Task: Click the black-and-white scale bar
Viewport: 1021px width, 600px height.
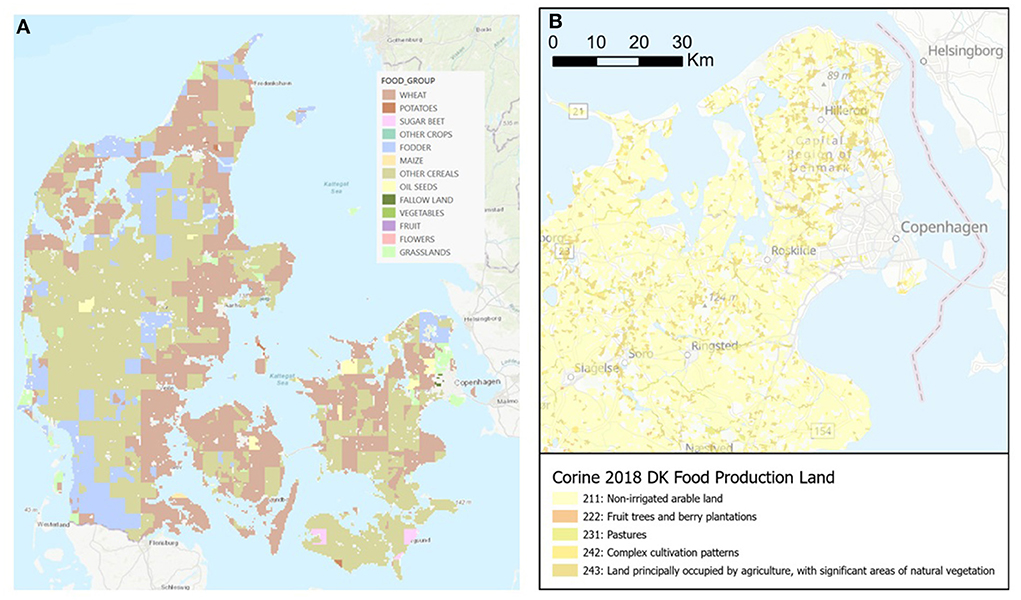Action: coord(617,62)
